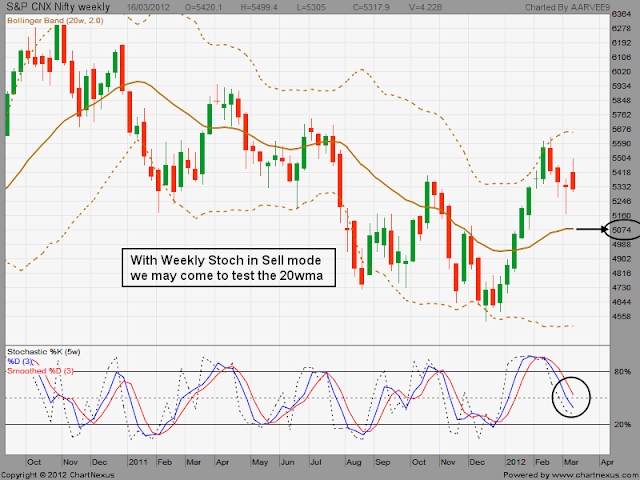Select the 'Bollinger Band (20w, 2.0)' indicator label
640x480 pixels.
click(55, 20)
